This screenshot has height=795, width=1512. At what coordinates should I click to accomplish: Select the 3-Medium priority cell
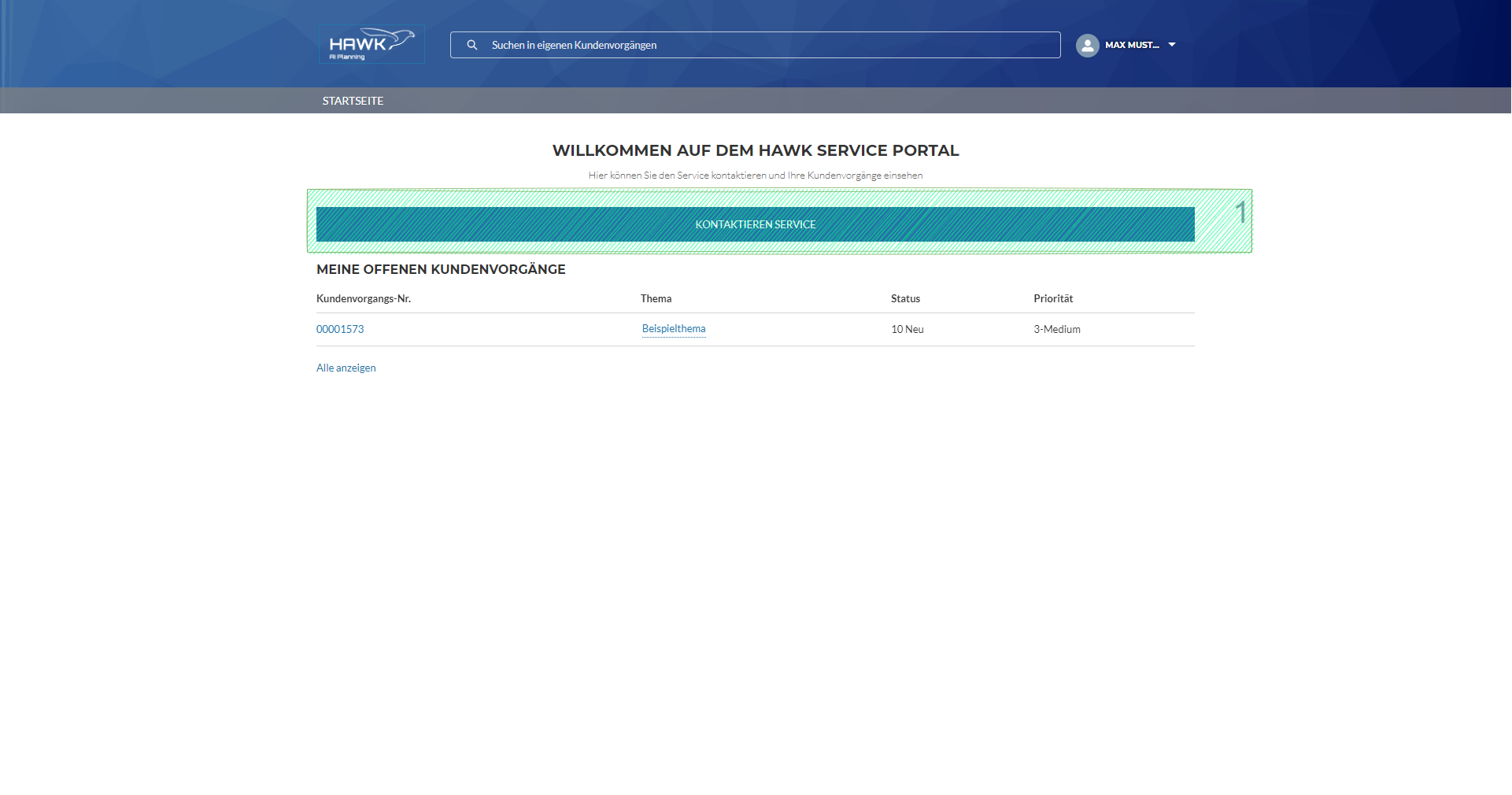(x=1057, y=329)
